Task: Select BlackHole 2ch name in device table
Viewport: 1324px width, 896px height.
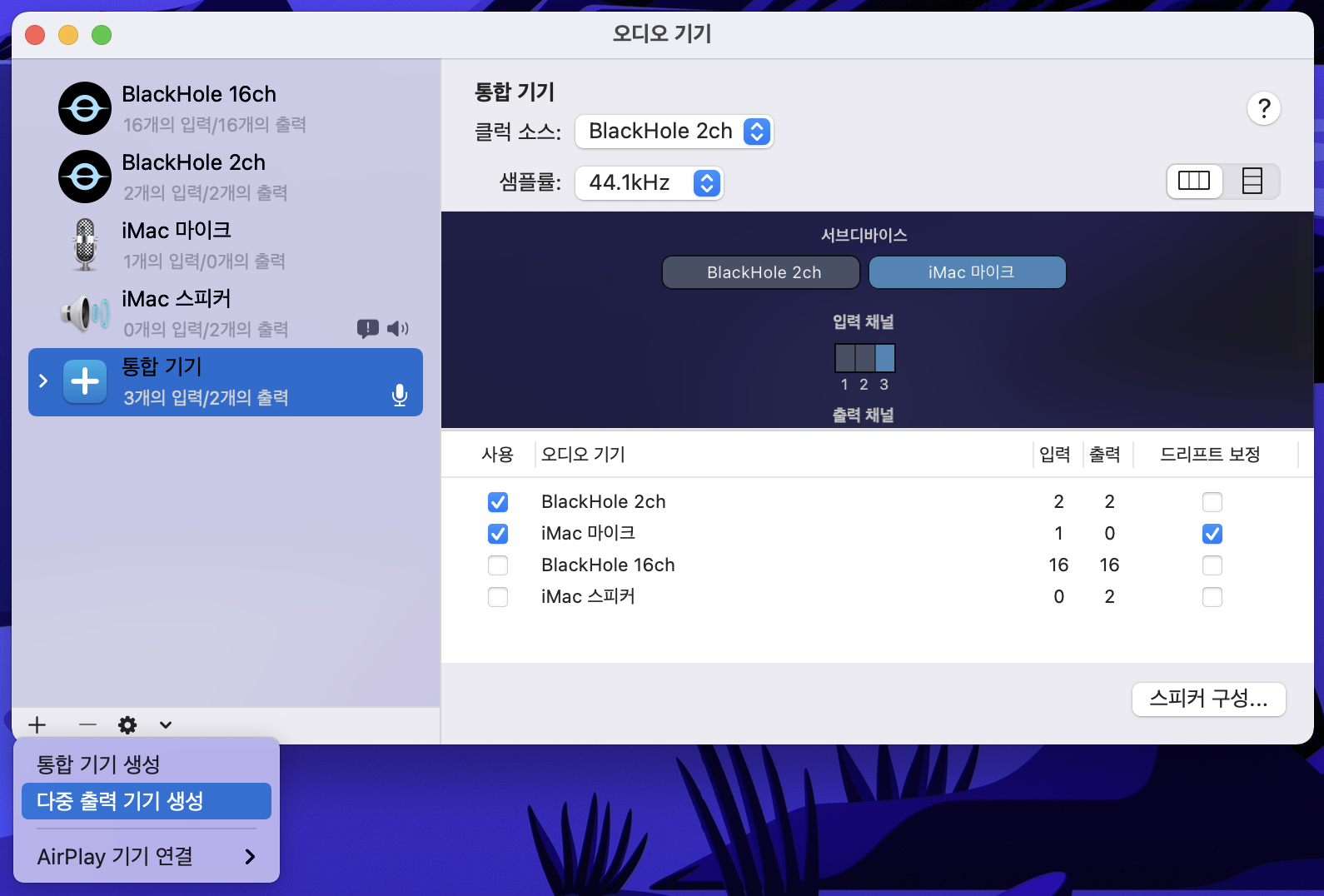Action: pyautogui.click(x=604, y=502)
